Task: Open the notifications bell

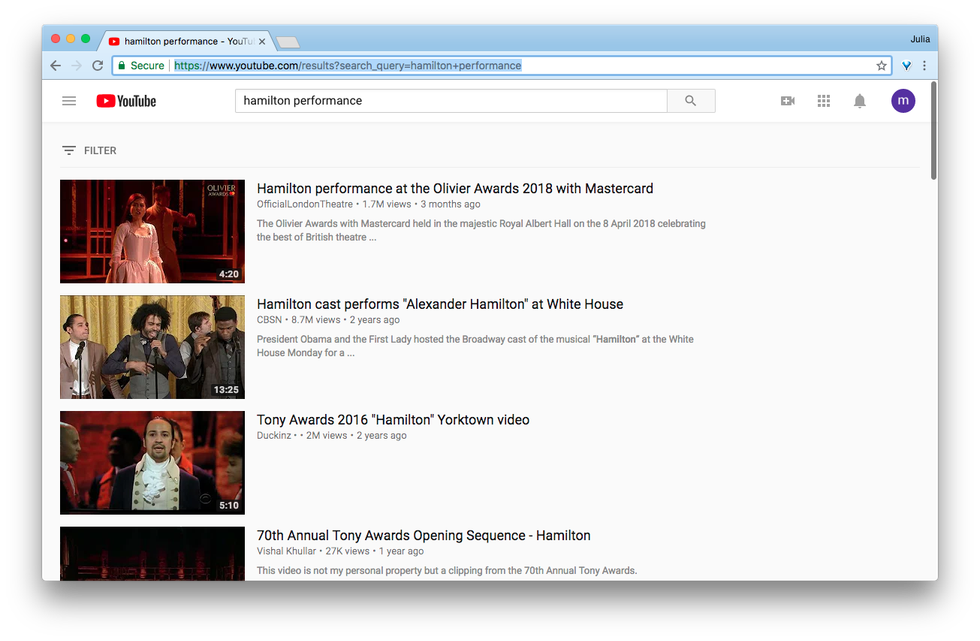Action: 859,101
